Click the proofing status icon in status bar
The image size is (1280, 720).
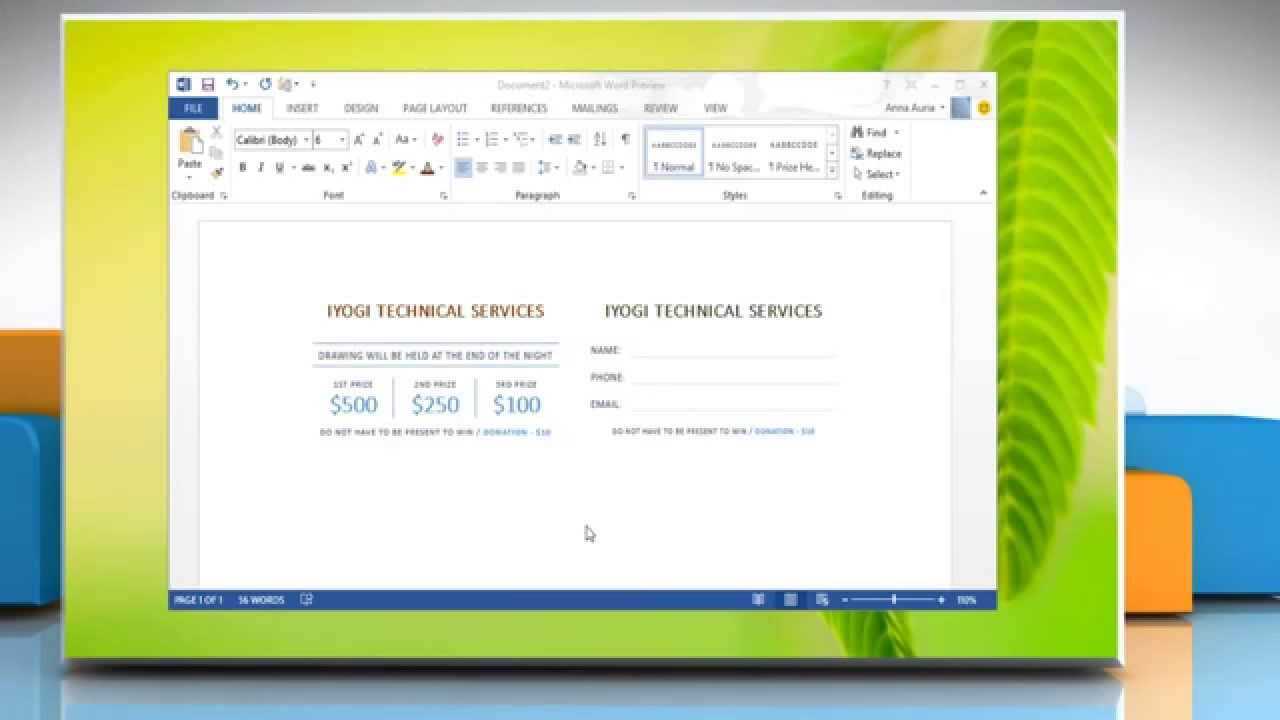(x=307, y=600)
